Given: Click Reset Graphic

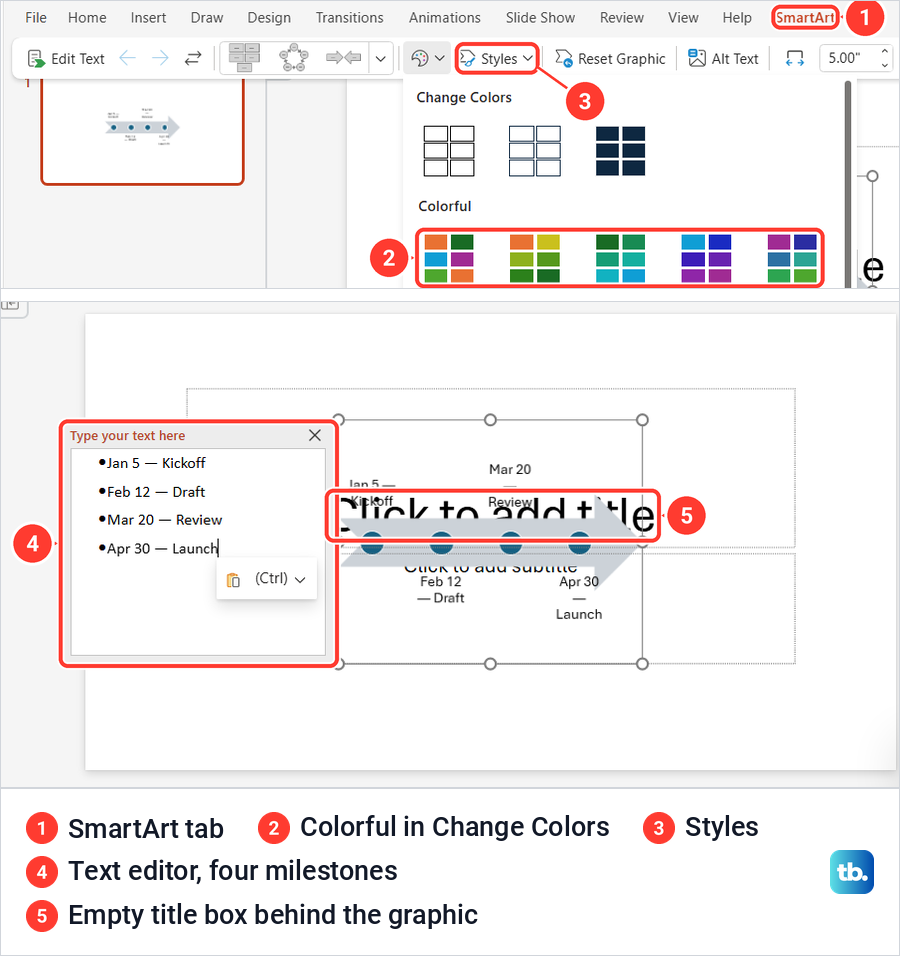Looking at the screenshot, I should [610, 59].
